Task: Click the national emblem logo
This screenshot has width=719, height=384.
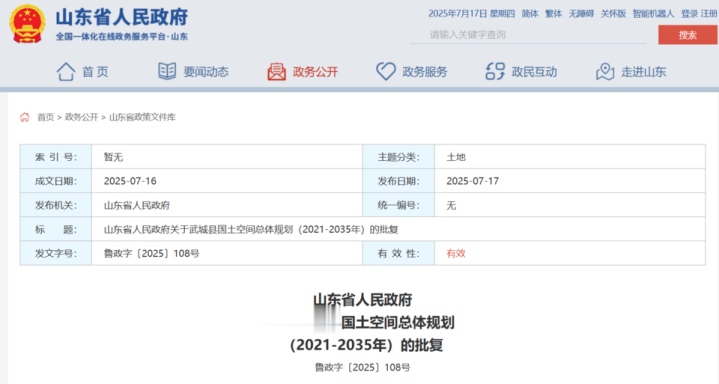Action: click(28, 24)
